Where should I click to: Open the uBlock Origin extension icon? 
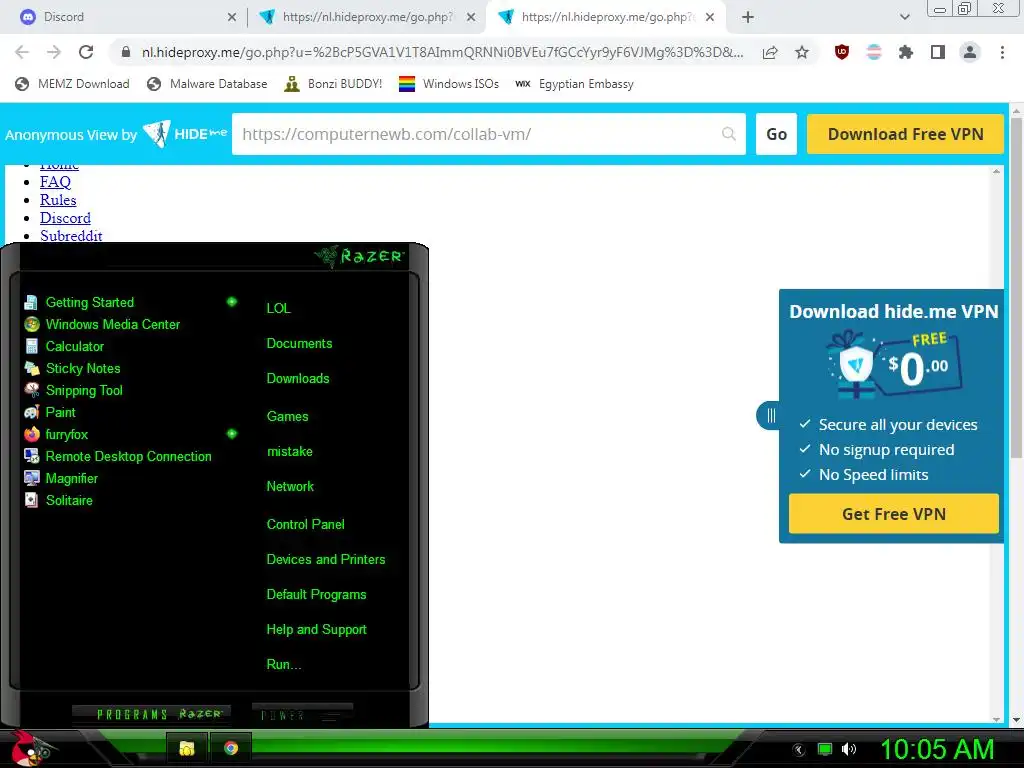tap(842, 52)
